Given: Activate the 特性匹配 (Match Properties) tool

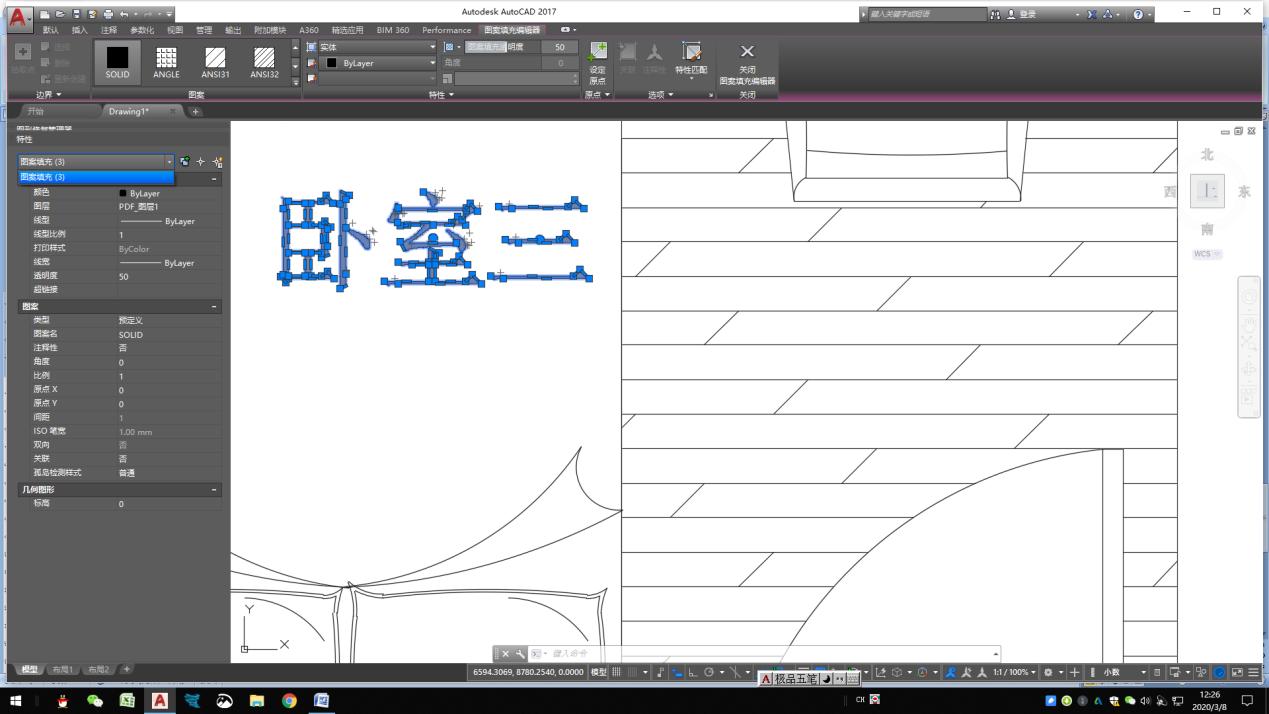Looking at the screenshot, I should coord(691,60).
